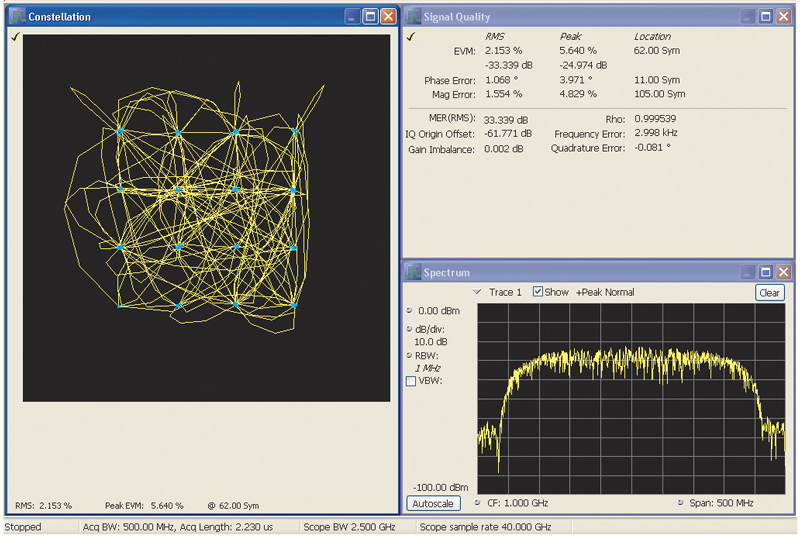
Task: Maximize the Constellation window
Action: (x=370, y=17)
